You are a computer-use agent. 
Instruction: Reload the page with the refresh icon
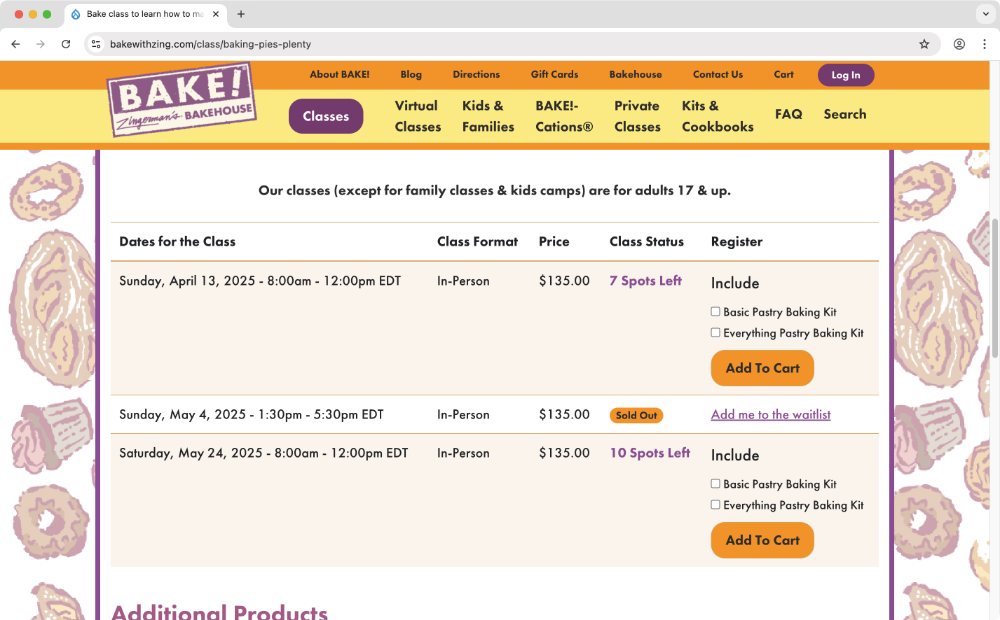coord(65,44)
